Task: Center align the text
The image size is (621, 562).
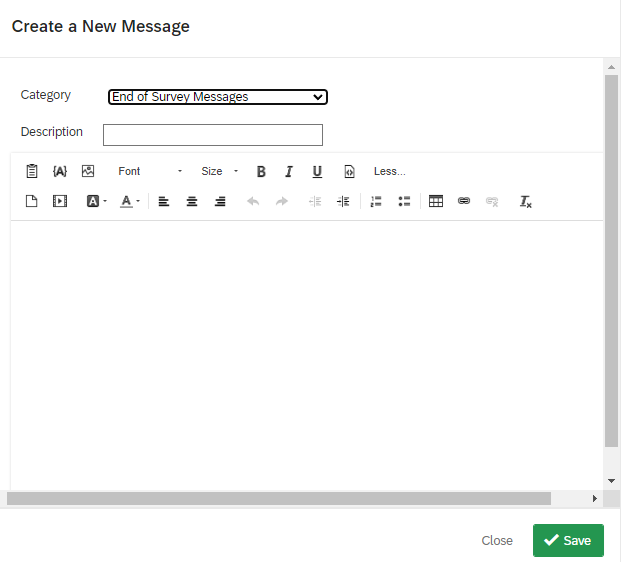Action: click(192, 201)
